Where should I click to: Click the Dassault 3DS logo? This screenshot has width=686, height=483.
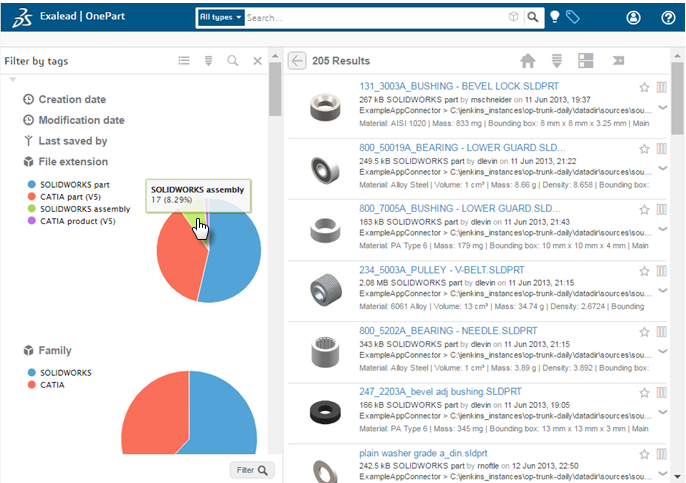click(x=22, y=18)
